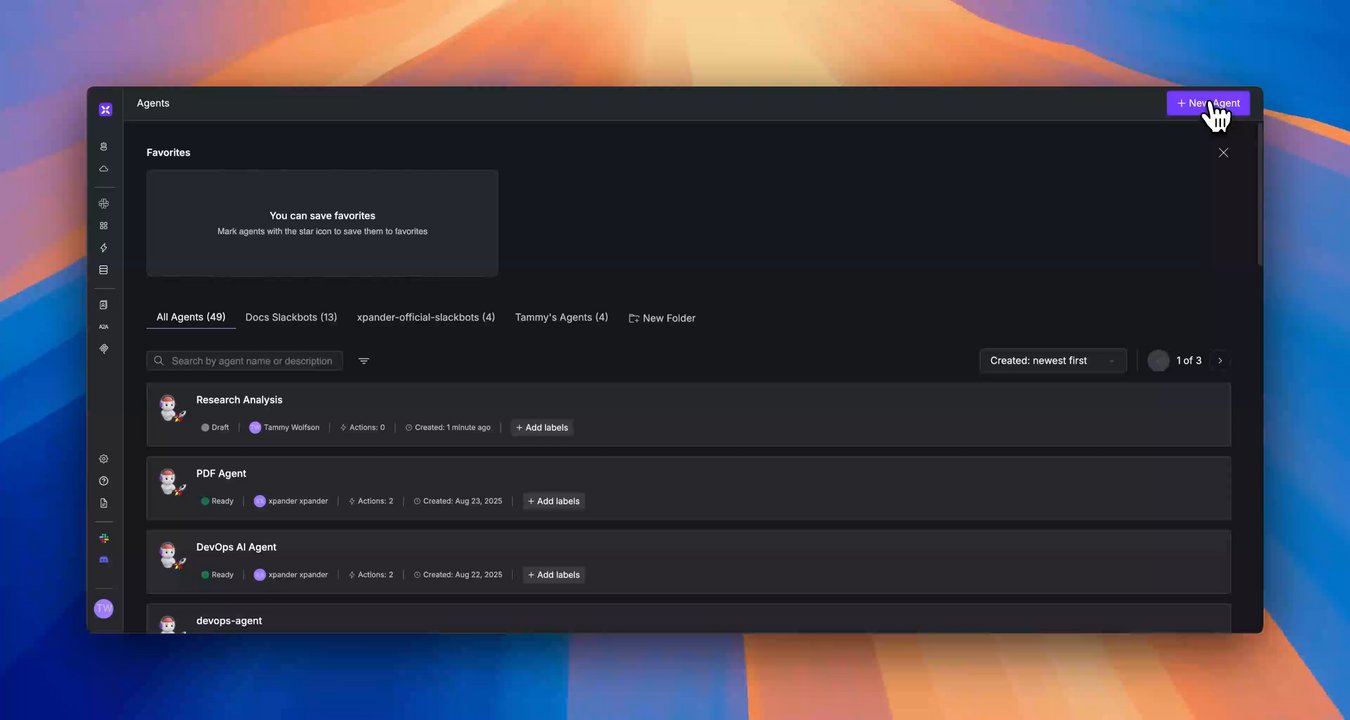Click Created: Aug 23, 2025 text

coord(458,501)
